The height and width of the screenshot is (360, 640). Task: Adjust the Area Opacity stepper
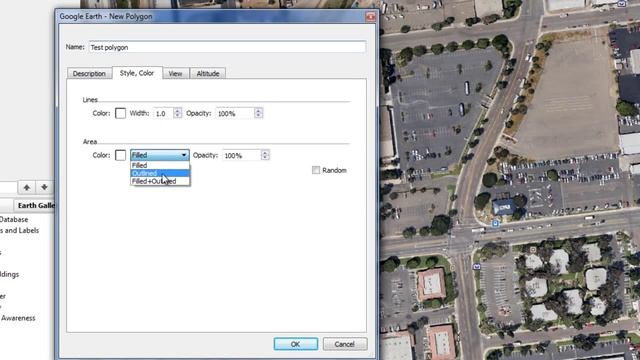[265, 156]
